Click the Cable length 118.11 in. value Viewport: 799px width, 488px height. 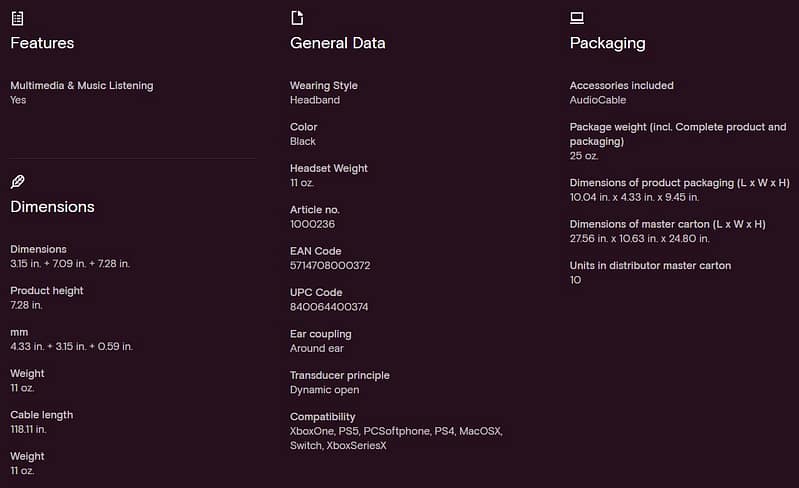tap(29, 429)
